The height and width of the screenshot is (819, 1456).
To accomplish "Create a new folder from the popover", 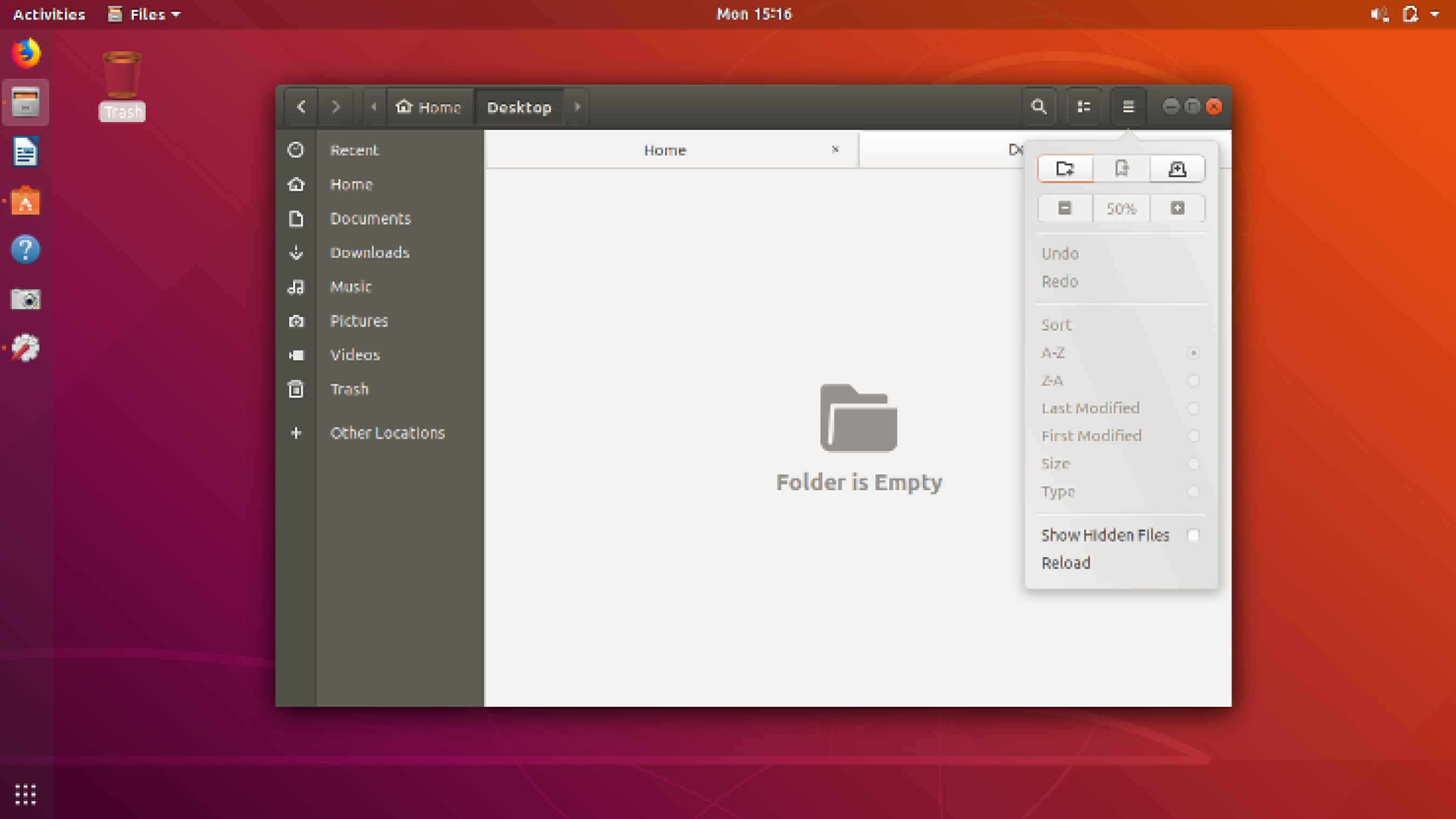I will point(1065,168).
